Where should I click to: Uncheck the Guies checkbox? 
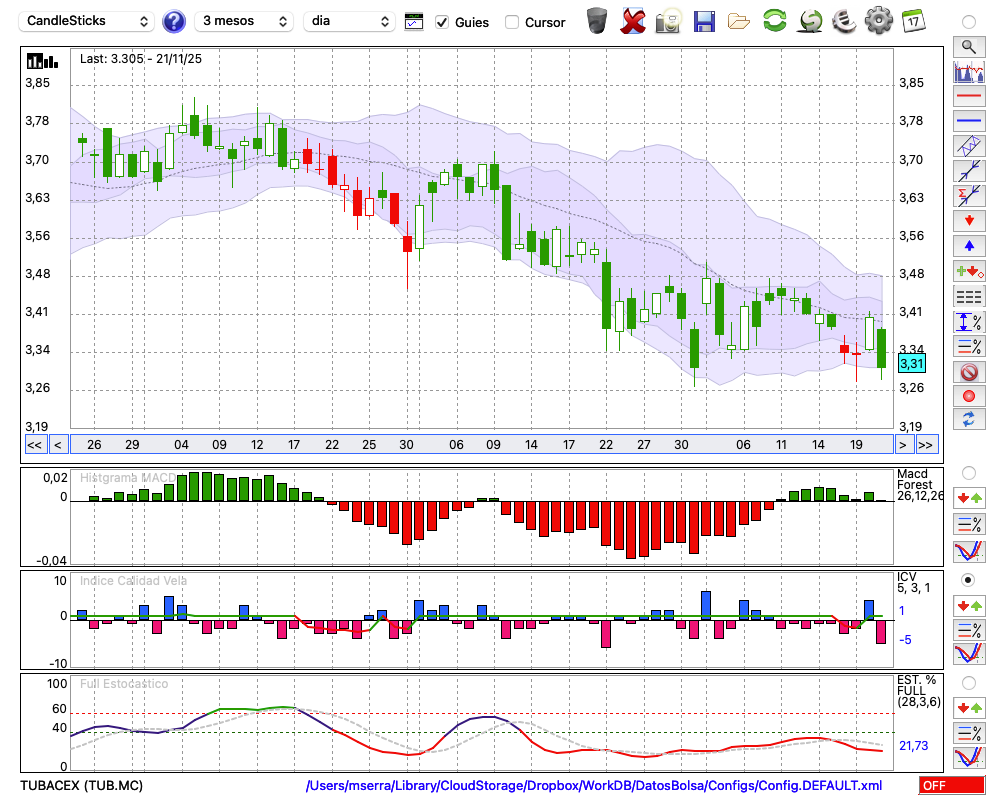(442, 22)
